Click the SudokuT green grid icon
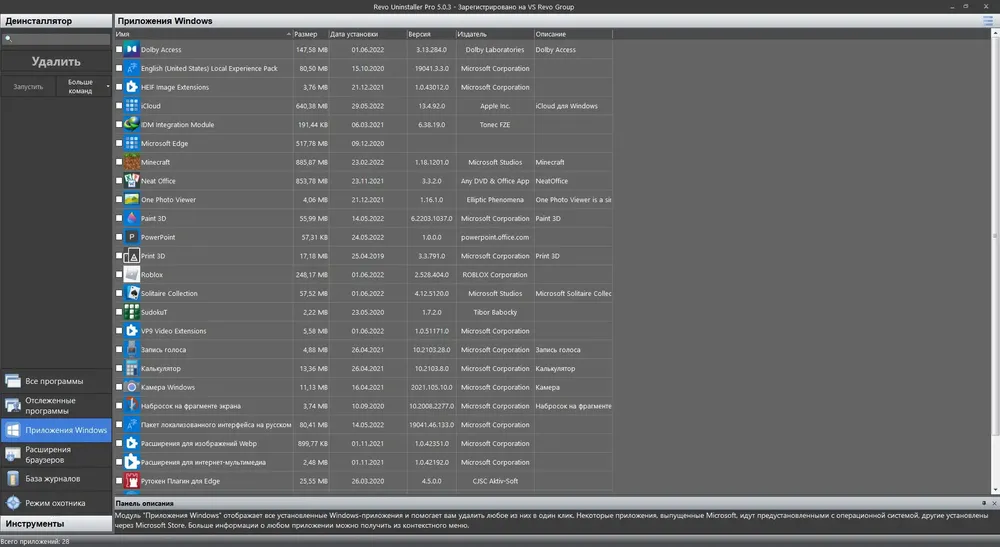 pyautogui.click(x=131, y=312)
